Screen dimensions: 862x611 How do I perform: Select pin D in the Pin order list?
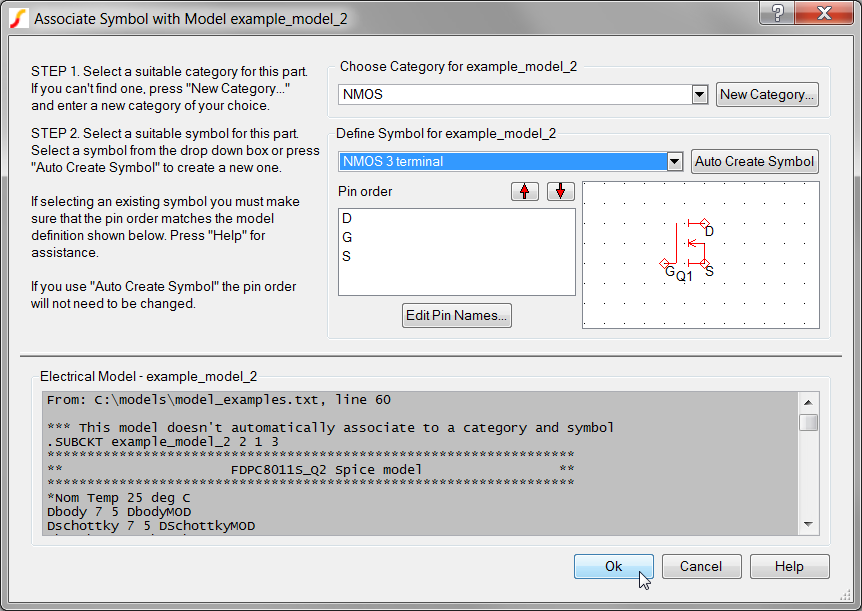point(347,218)
